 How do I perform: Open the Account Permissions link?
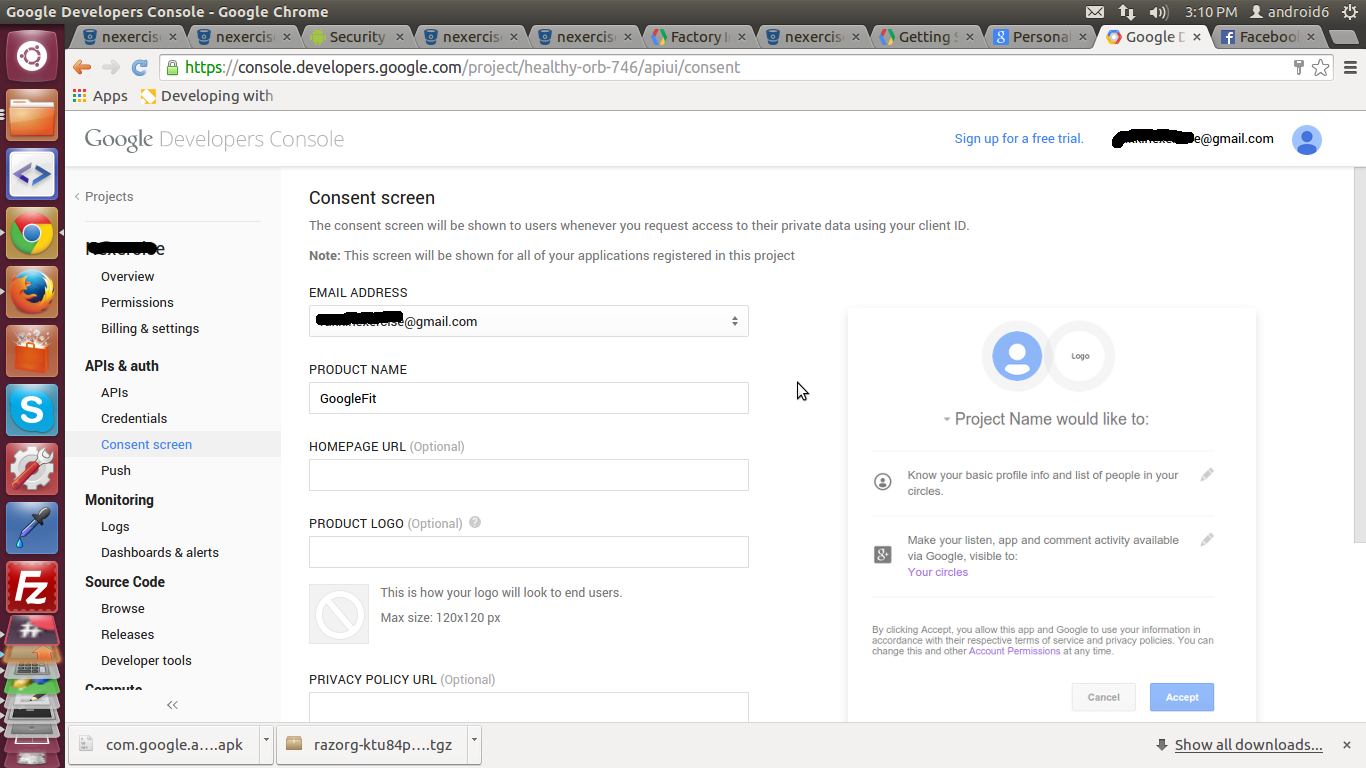click(x=1014, y=651)
